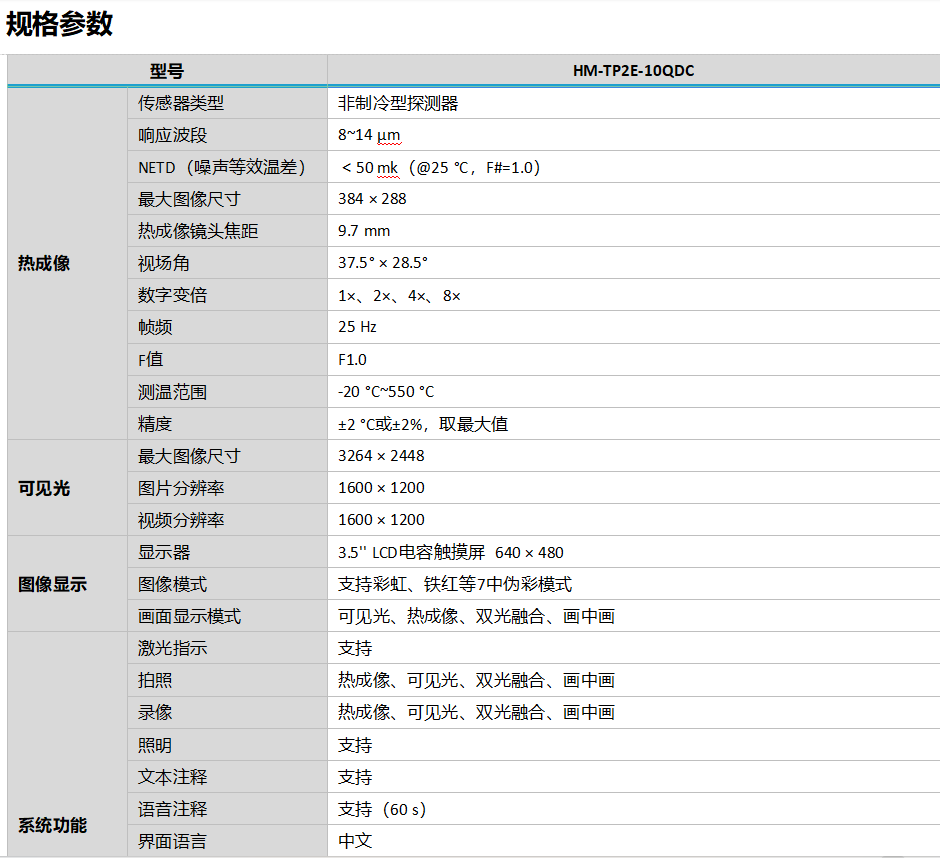Click the F值 label

150,360
